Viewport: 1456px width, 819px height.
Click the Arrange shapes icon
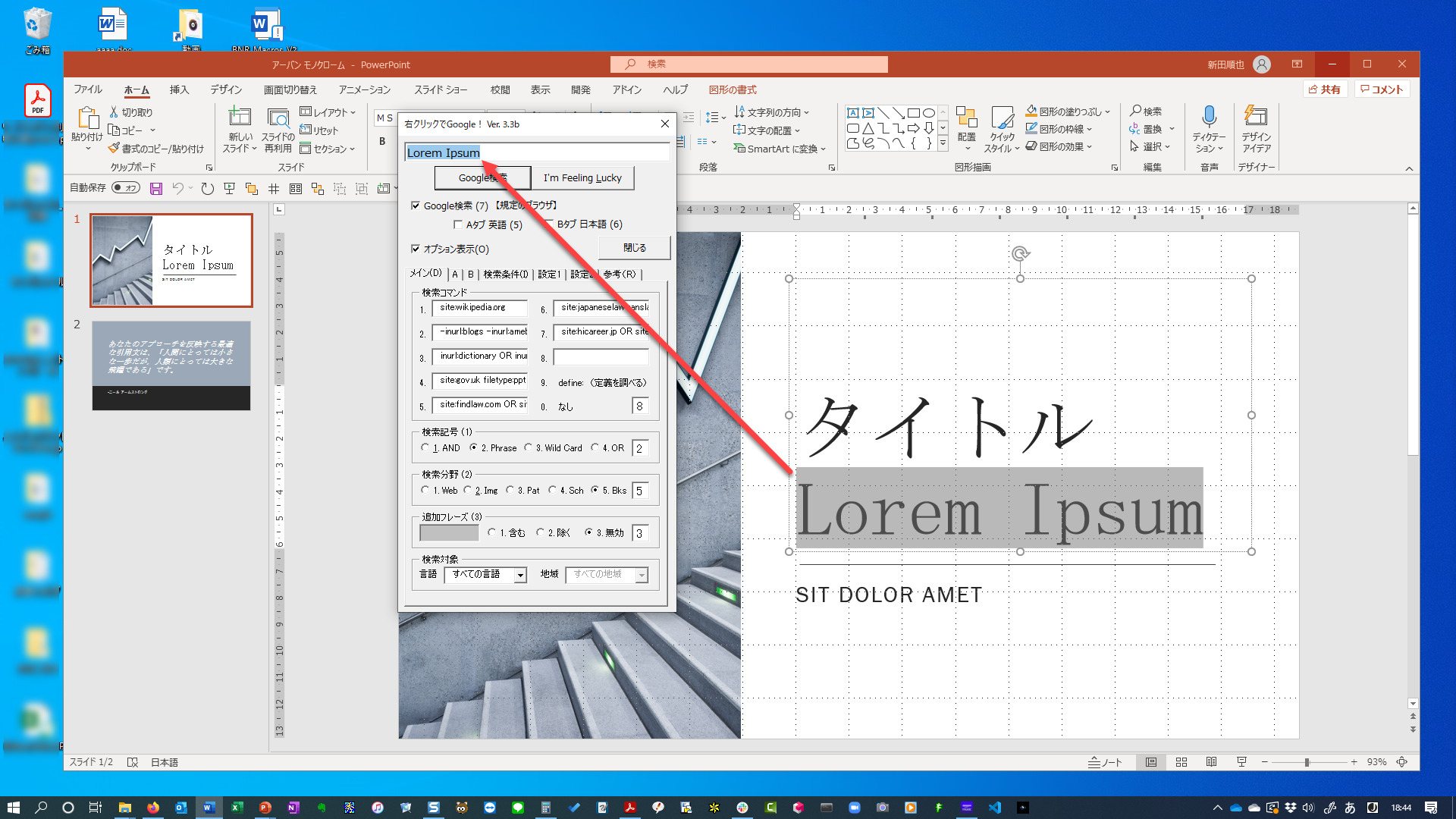click(966, 121)
